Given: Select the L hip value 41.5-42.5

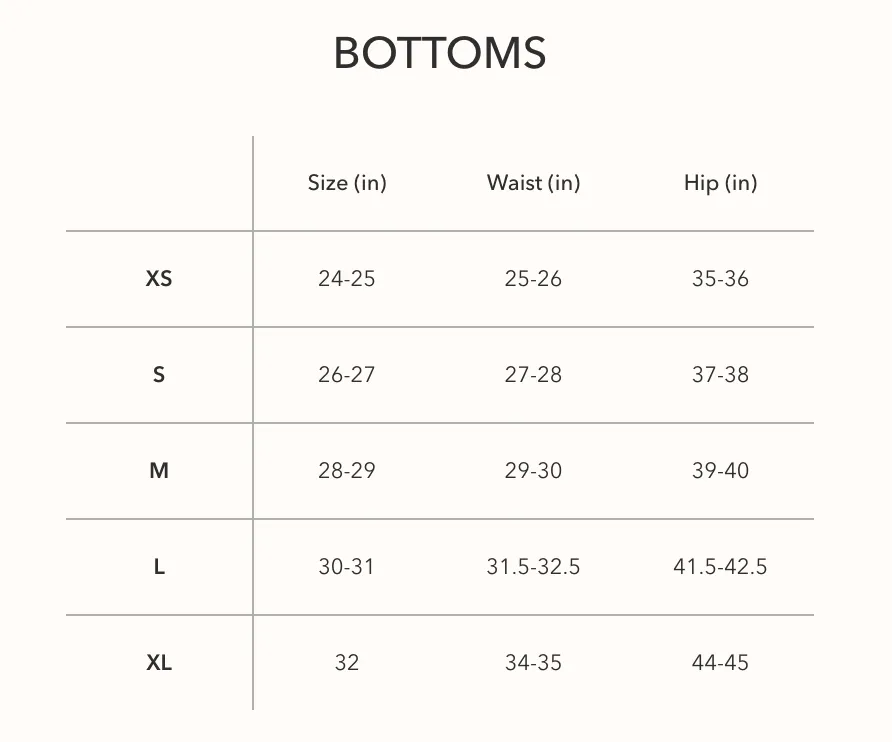Looking at the screenshot, I should 720,567.
